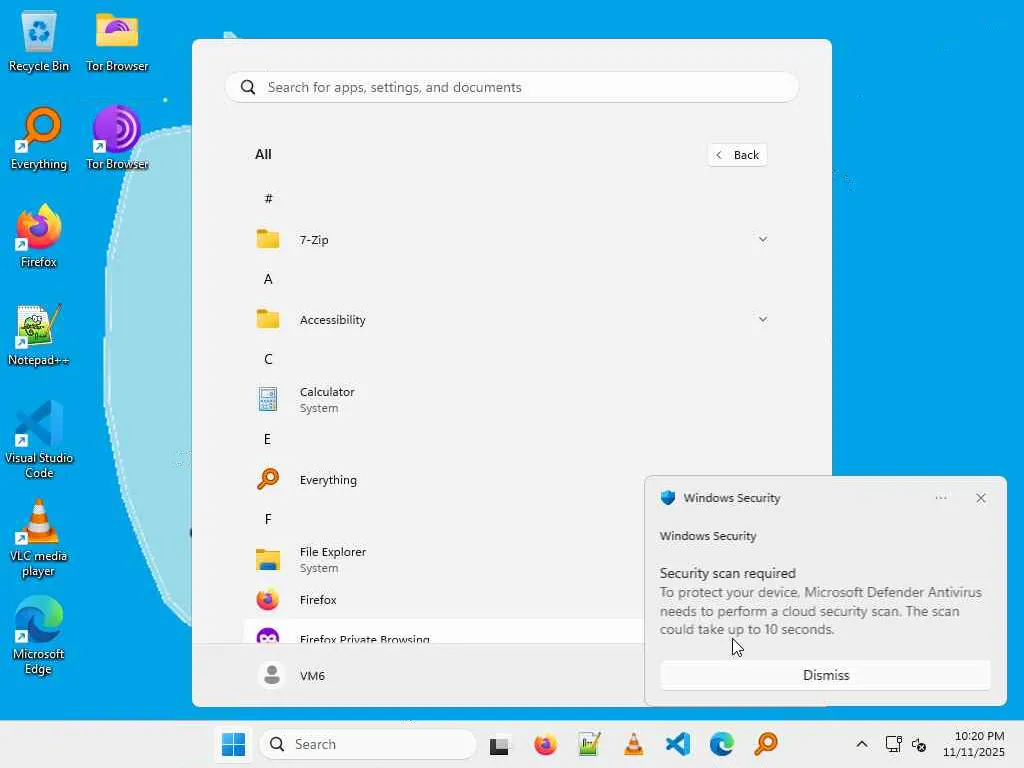The image size is (1024, 768).
Task: Click the Start menu search field
Action: pyautogui.click(x=512, y=87)
